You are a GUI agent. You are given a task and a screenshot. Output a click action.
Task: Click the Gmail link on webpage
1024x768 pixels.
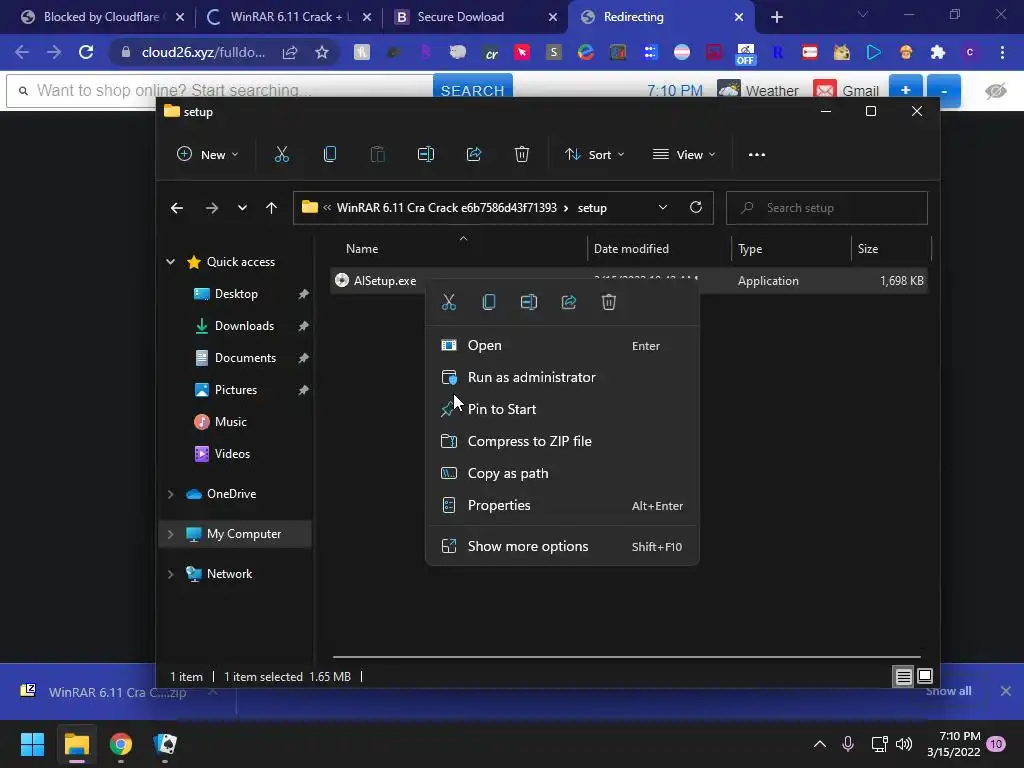(846, 91)
